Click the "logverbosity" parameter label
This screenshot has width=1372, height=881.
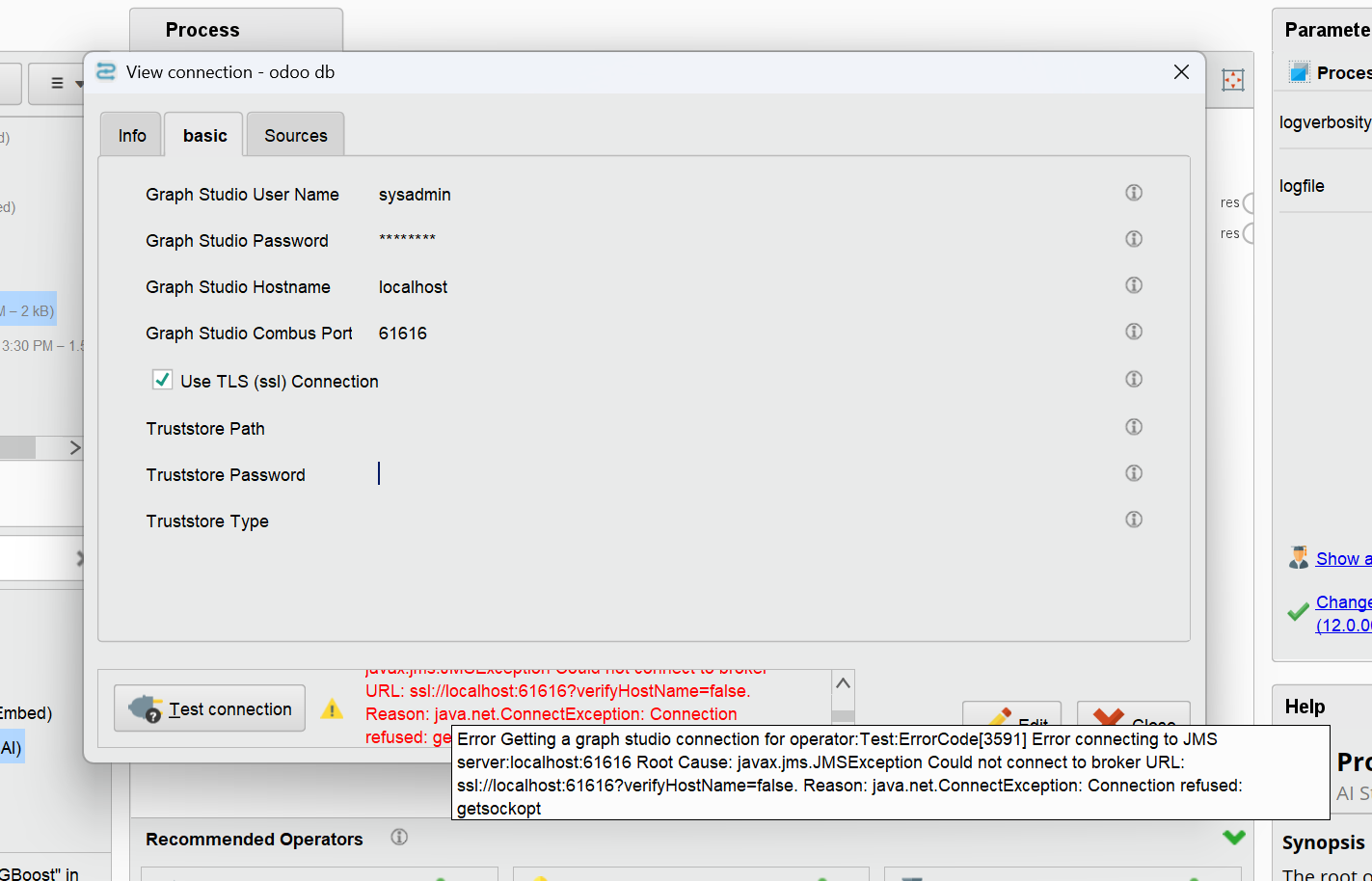click(1325, 122)
